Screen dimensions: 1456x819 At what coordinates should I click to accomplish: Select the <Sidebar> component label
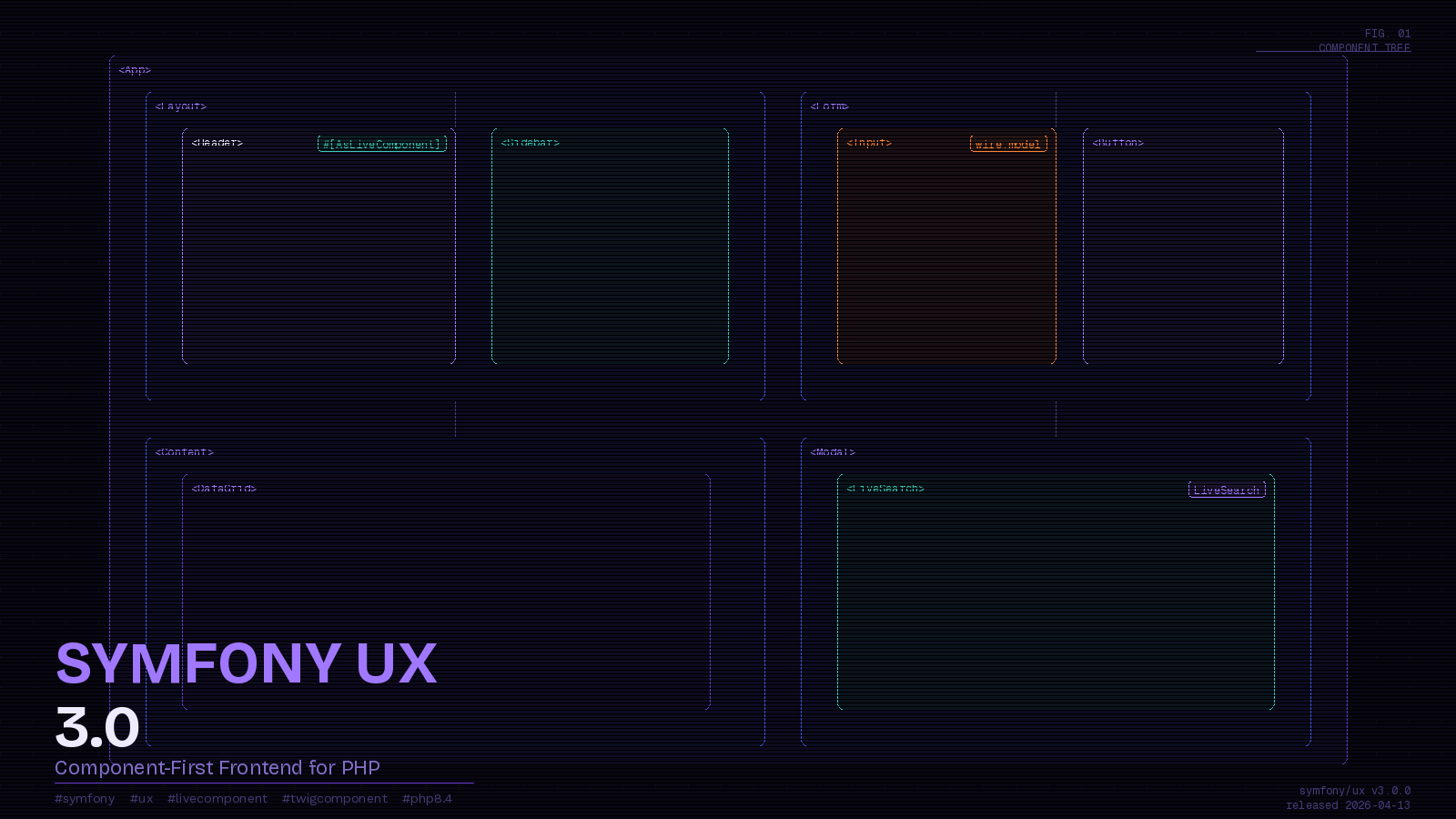pos(531,143)
